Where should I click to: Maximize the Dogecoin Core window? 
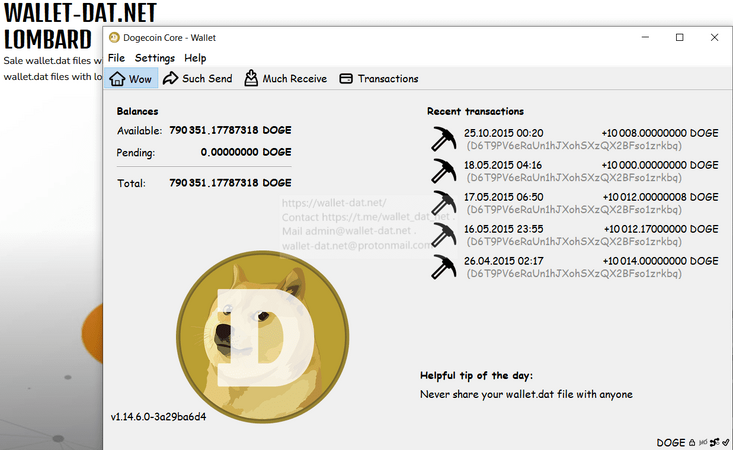tap(680, 37)
